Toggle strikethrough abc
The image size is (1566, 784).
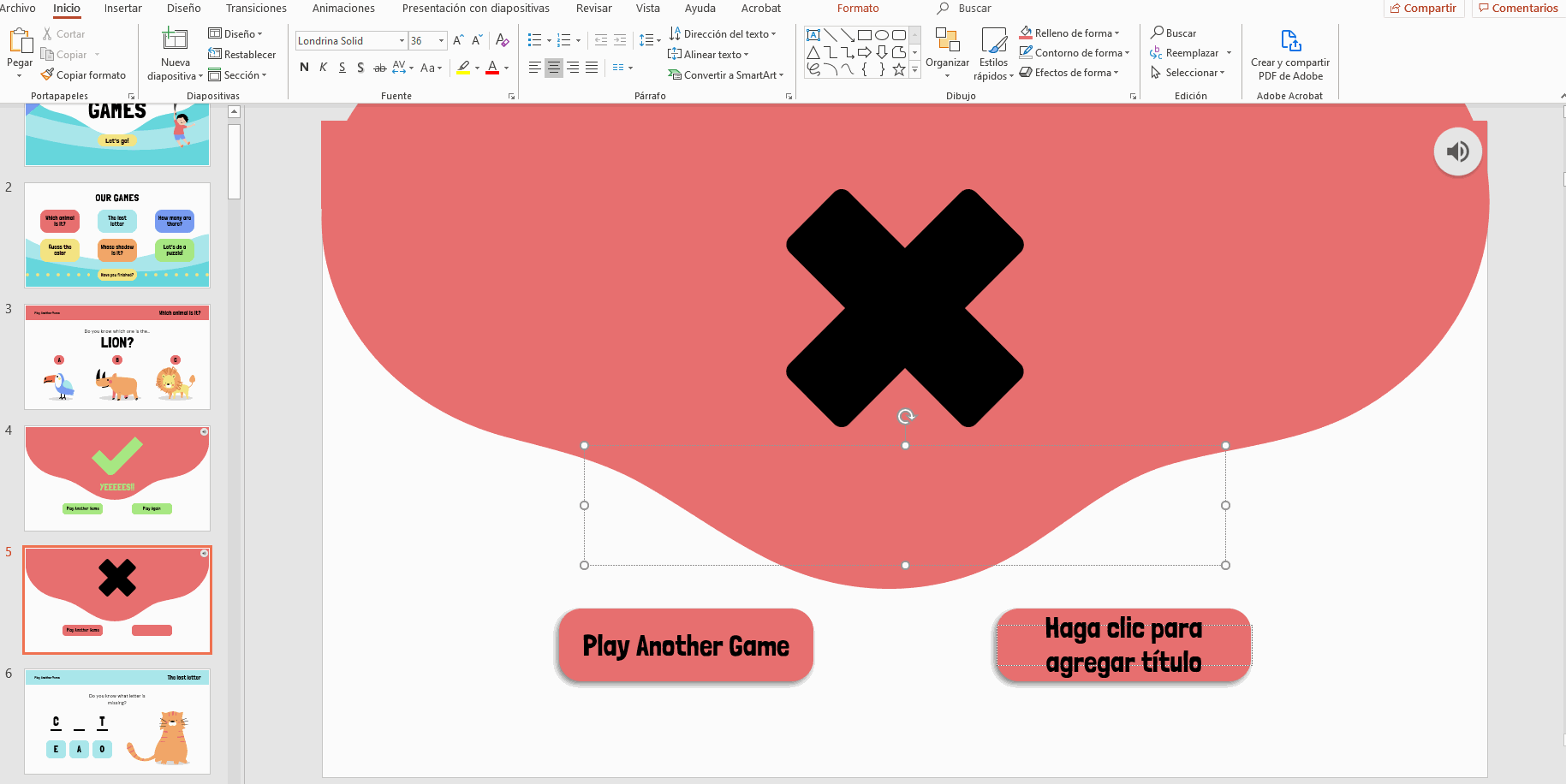(x=379, y=68)
